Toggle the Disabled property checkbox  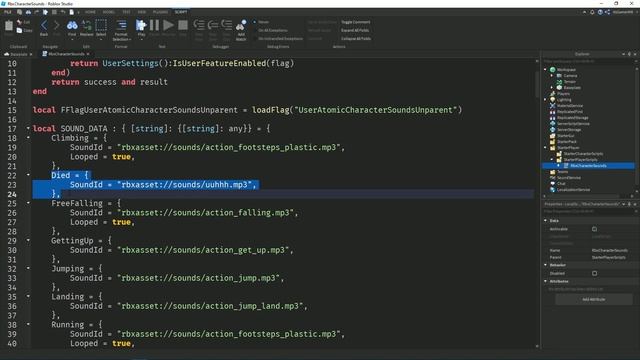[x=594, y=273]
